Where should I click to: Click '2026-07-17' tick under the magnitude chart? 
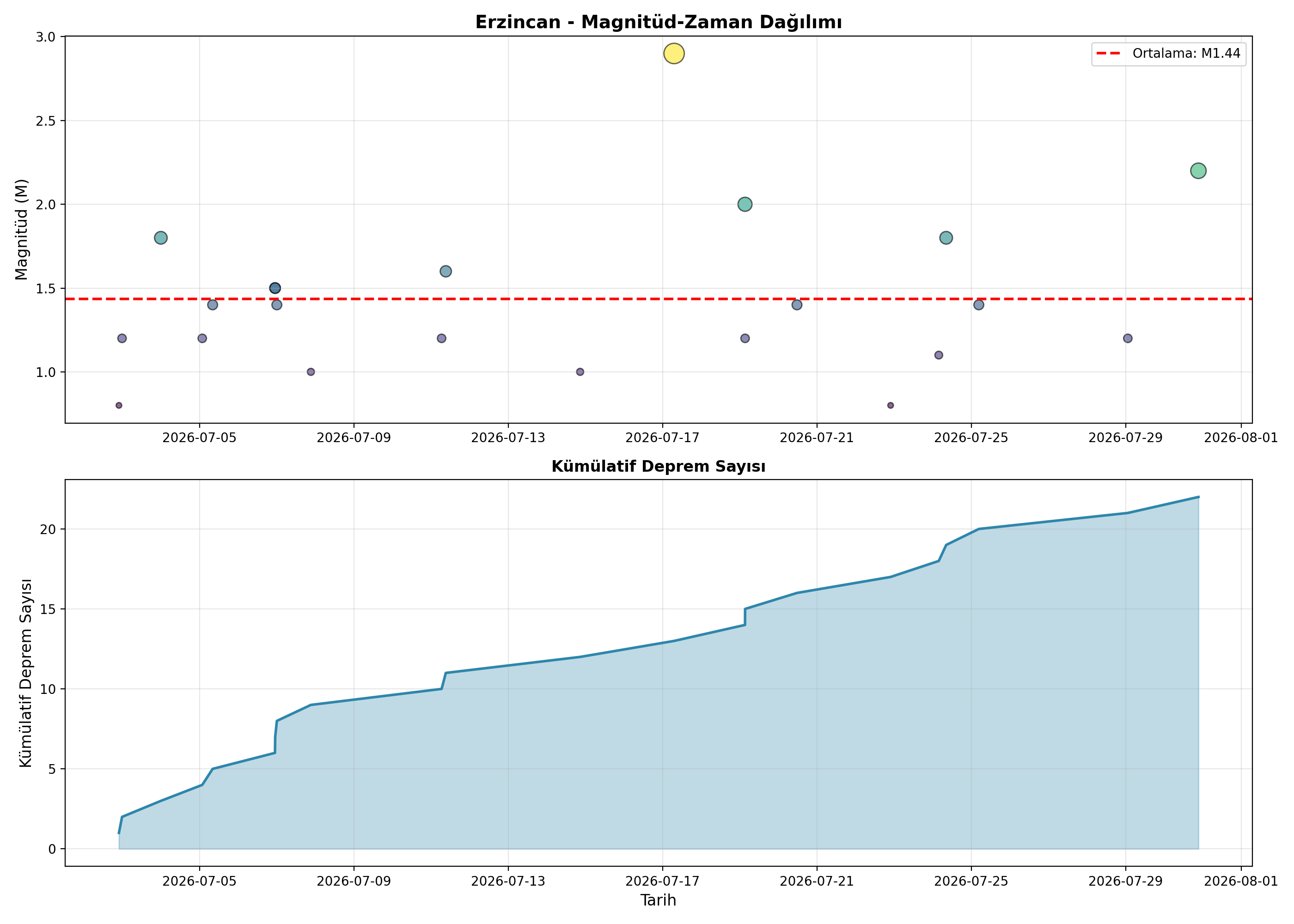662,438
